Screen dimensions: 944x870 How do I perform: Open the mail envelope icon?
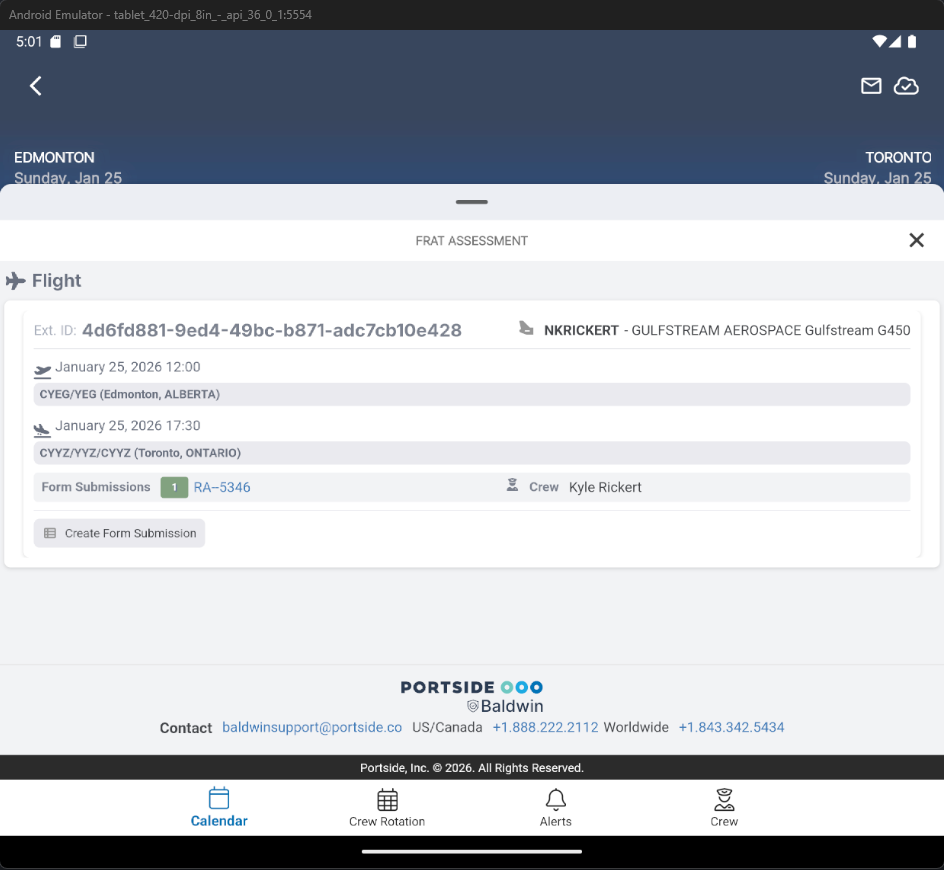coord(871,86)
